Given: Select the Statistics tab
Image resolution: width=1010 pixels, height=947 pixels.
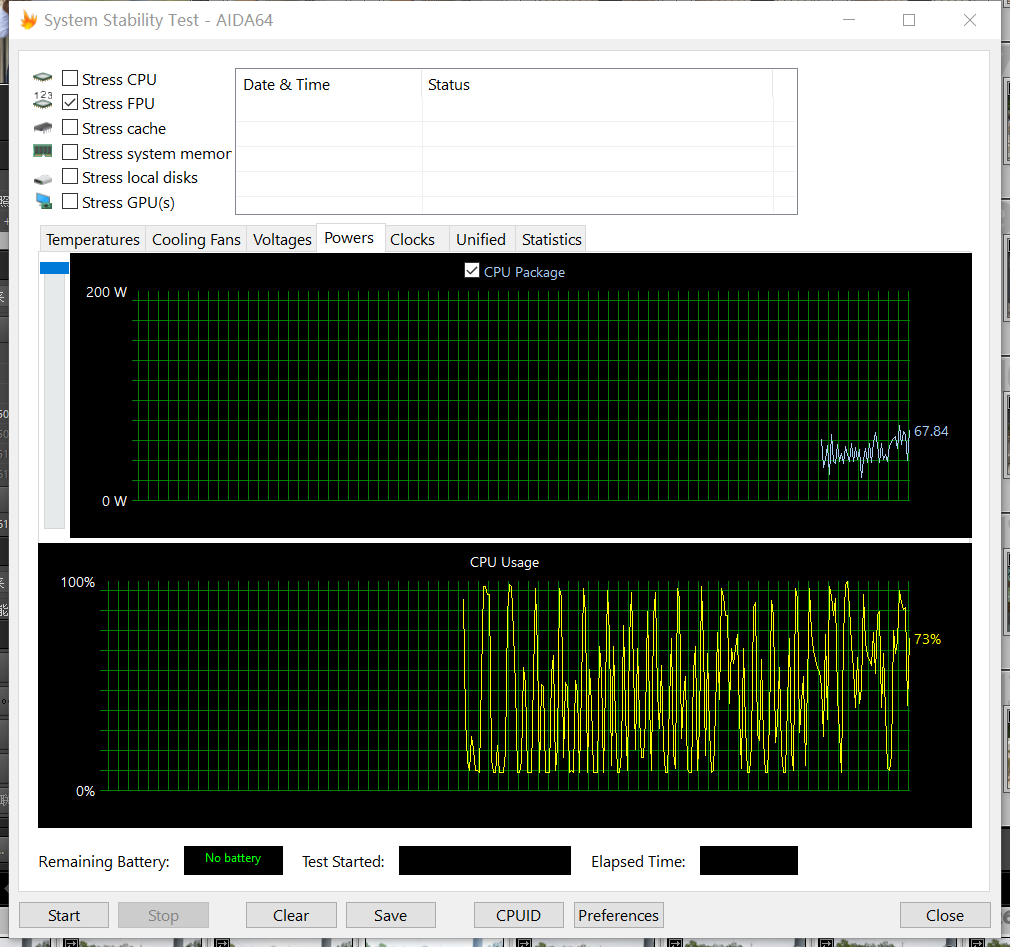Looking at the screenshot, I should point(551,240).
